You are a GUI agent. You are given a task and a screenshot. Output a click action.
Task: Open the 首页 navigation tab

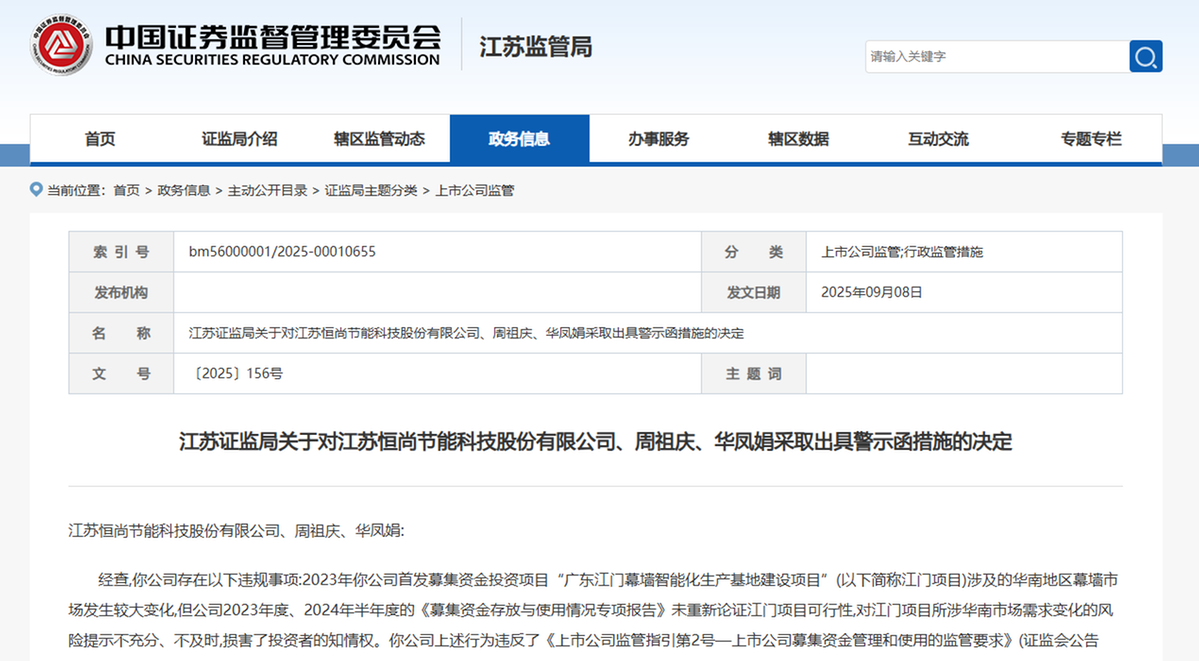coord(100,139)
